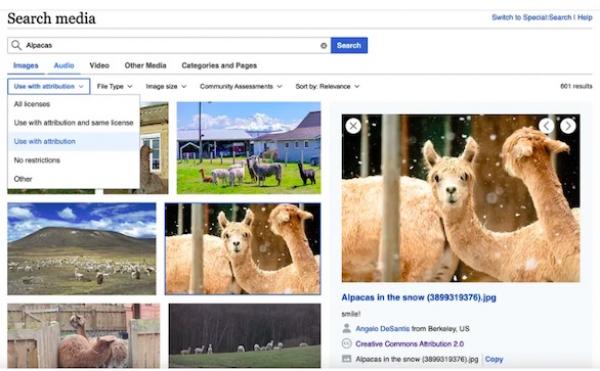Screen dimensions: 600x371
Task: Close the image preview panel
Action: point(353,126)
